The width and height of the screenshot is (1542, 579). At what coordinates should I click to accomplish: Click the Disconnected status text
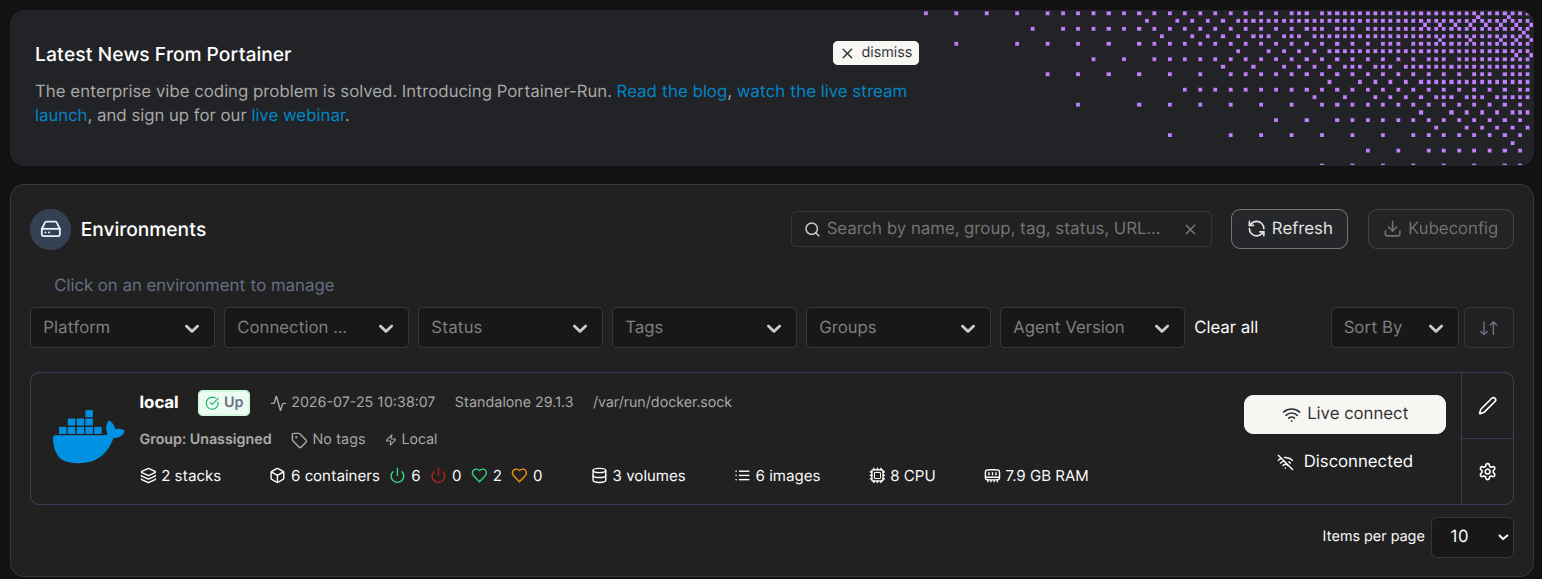click(1358, 461)
